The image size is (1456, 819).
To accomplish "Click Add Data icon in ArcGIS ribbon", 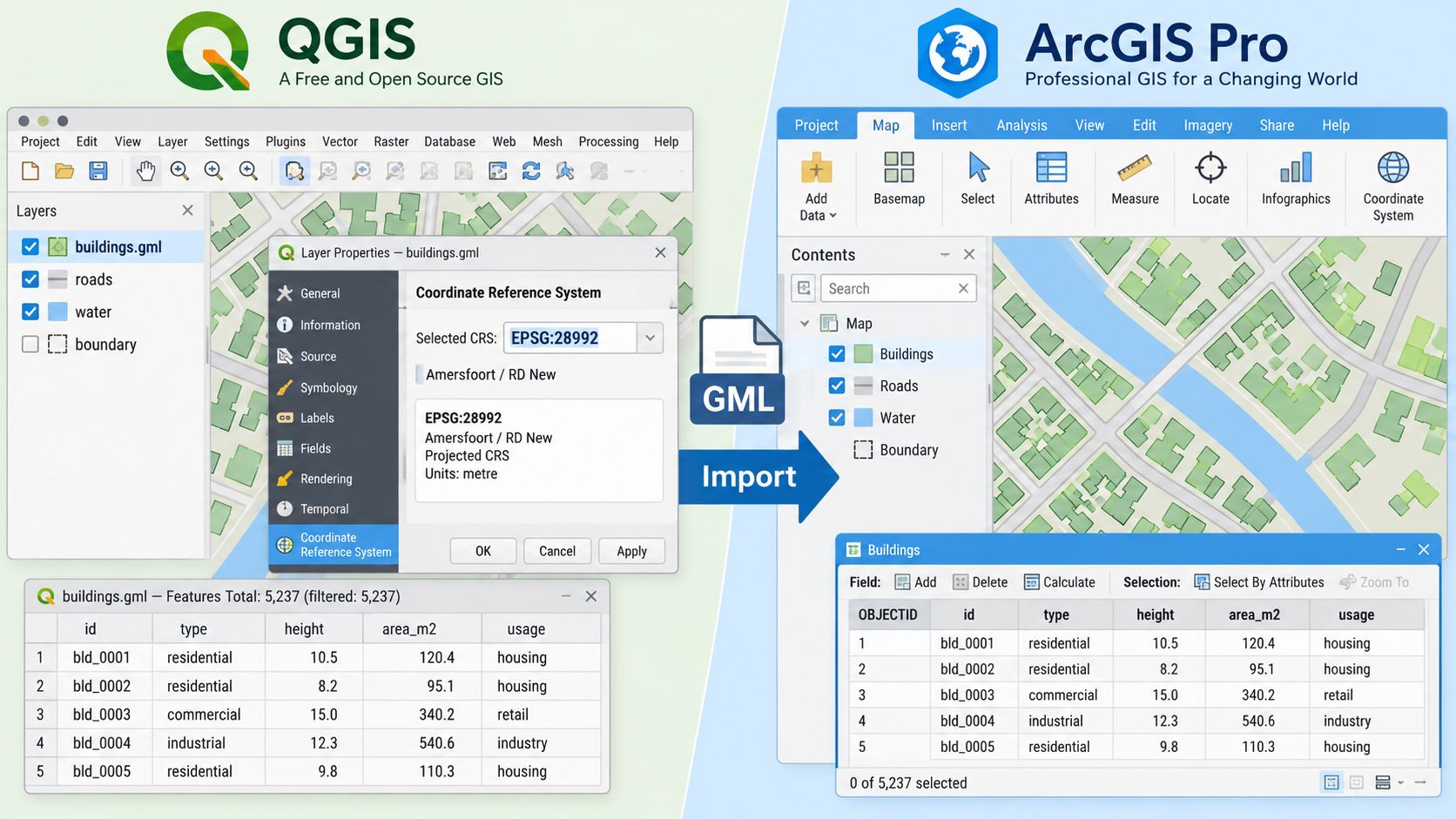I will [x=816, y=167].
